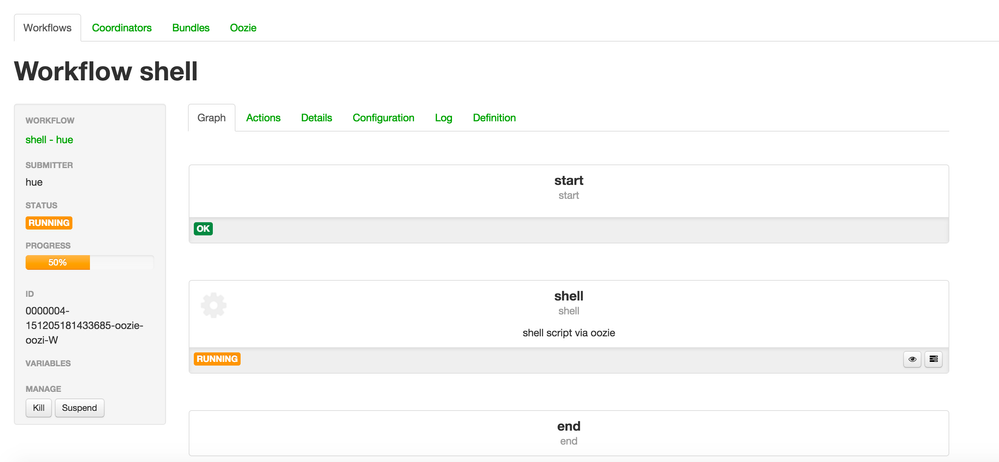Click the RUNNING badge on shell action

point(217,359)
